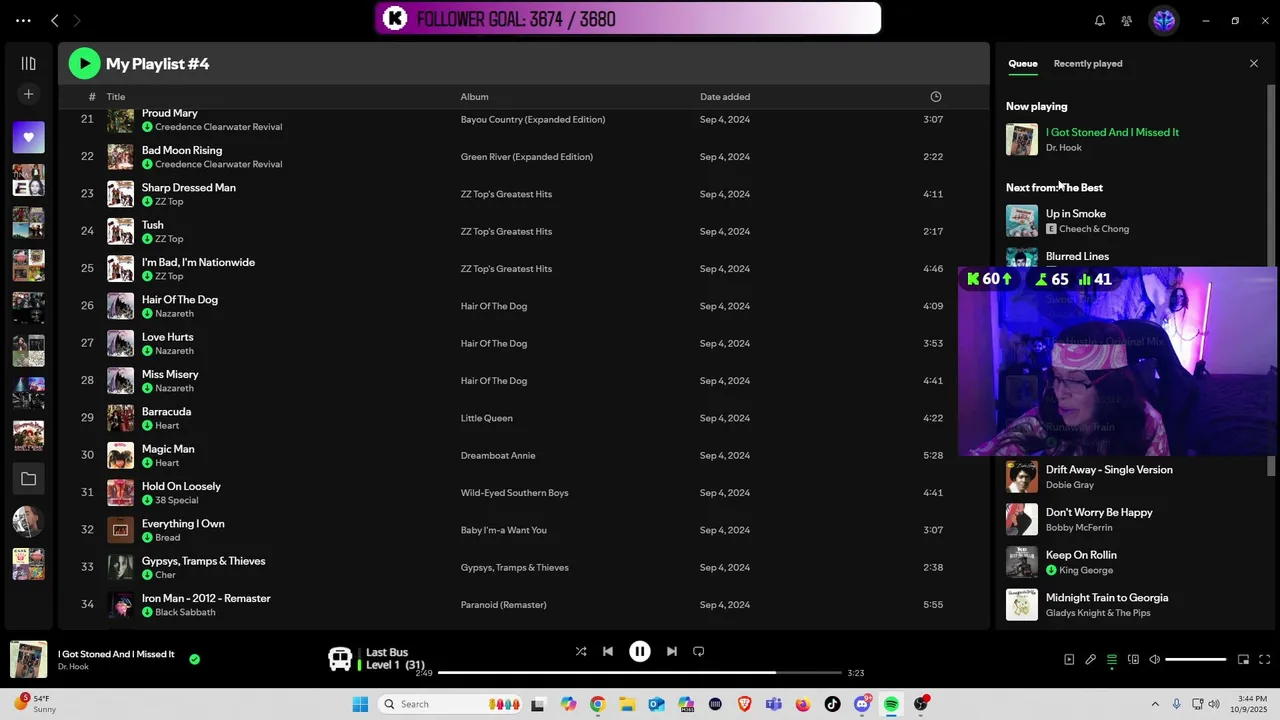Open the Dreamboat Annie album link
Image resolution: width=1280 pixels, height=720 pixels.
498,455
